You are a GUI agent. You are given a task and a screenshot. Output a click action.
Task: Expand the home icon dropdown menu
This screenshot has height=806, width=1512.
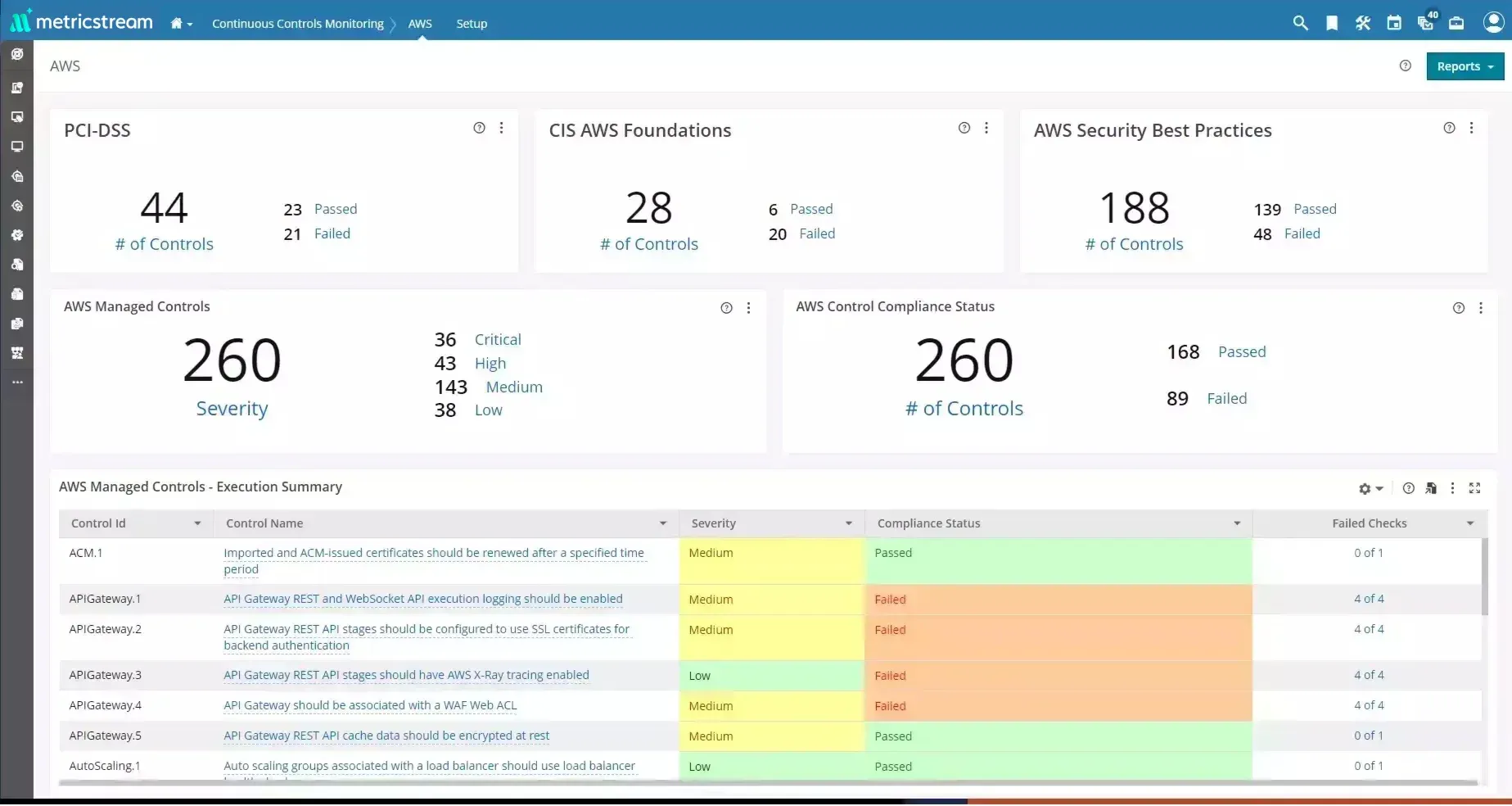(181, 24)
